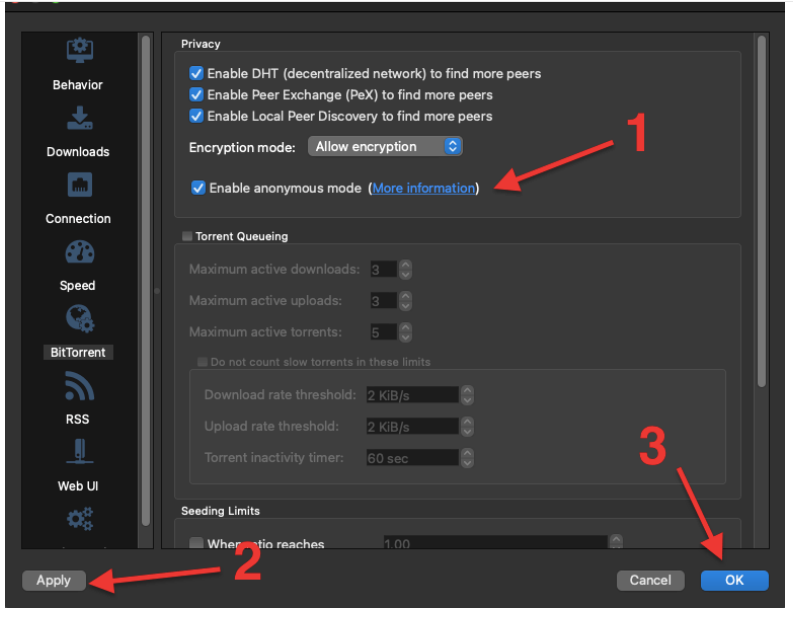Click the Maximum active torrents field

pyautogui.click(x=384, y=332)
